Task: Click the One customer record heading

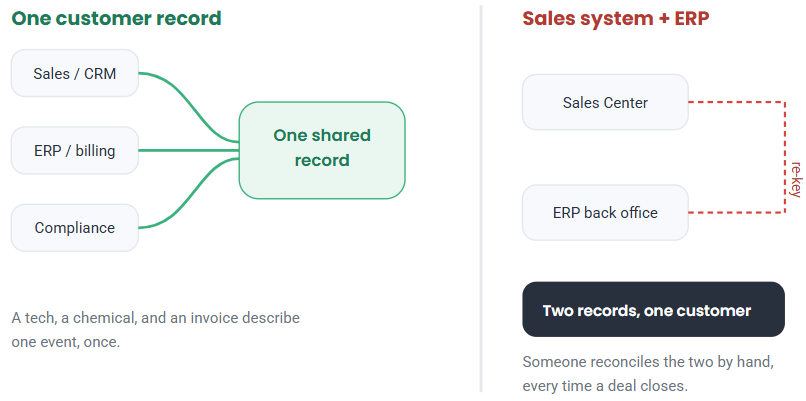Action: (116, 18)
